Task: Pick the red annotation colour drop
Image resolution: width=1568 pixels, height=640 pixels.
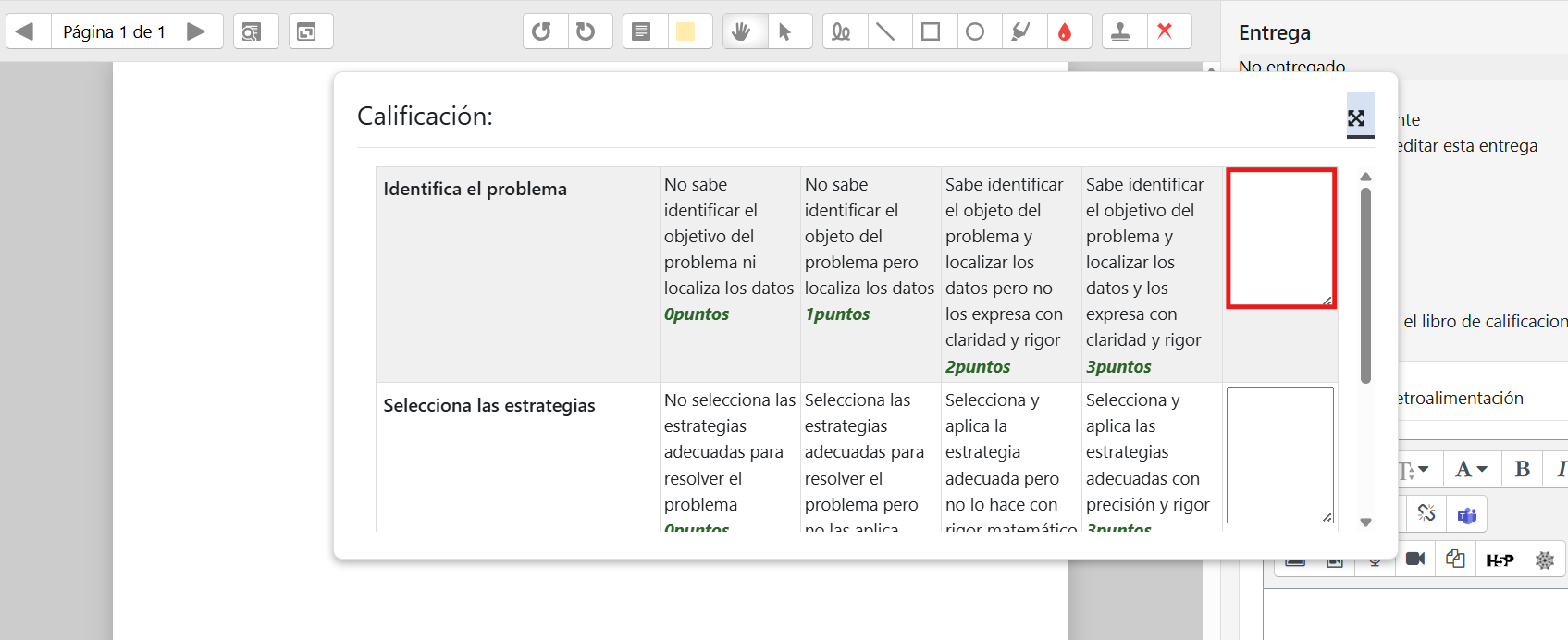Action: (1065, 31)
